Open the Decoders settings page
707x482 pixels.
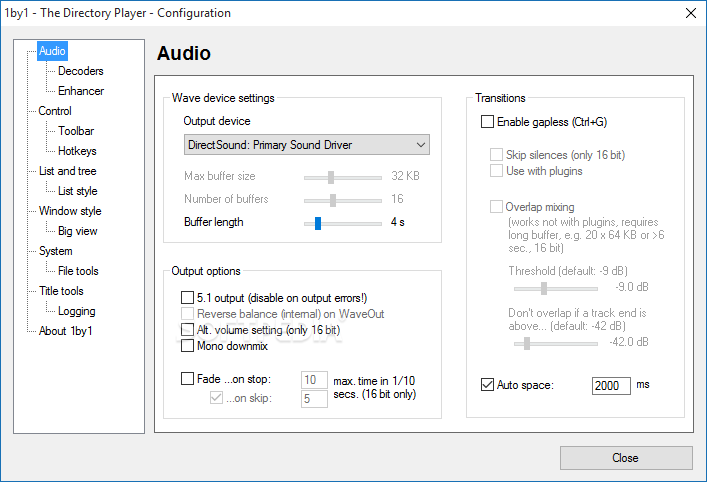[80, 71]
